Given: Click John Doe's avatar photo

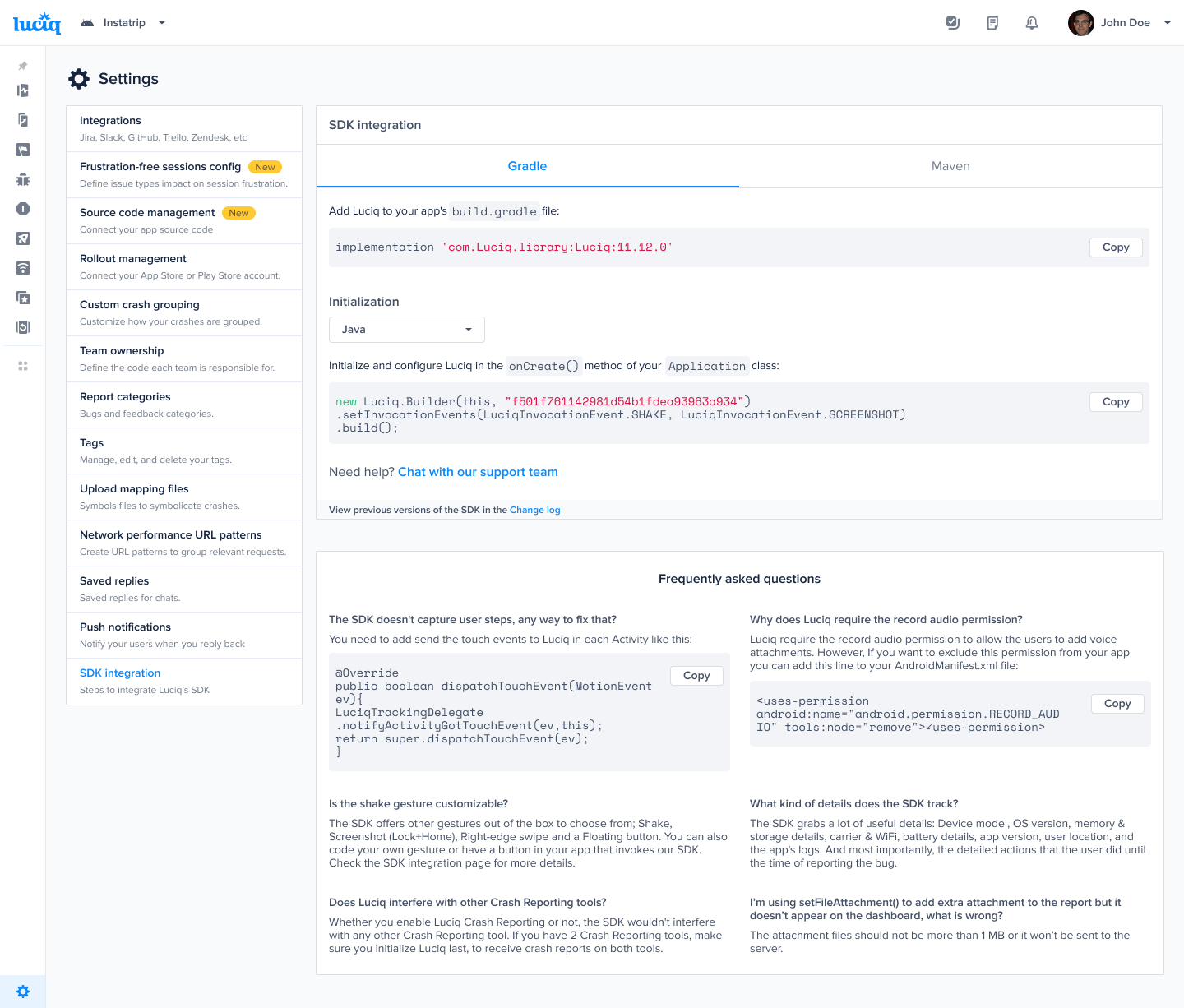Looking at the screenshot, I should click(x=1081, y=23).
